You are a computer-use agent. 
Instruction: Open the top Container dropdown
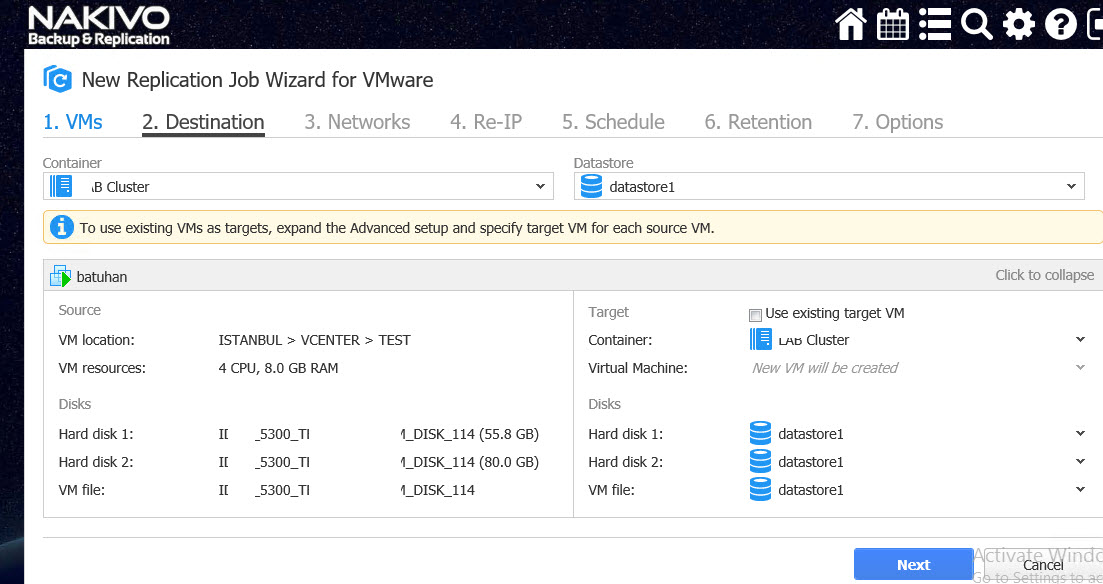(x=298, y=186)
